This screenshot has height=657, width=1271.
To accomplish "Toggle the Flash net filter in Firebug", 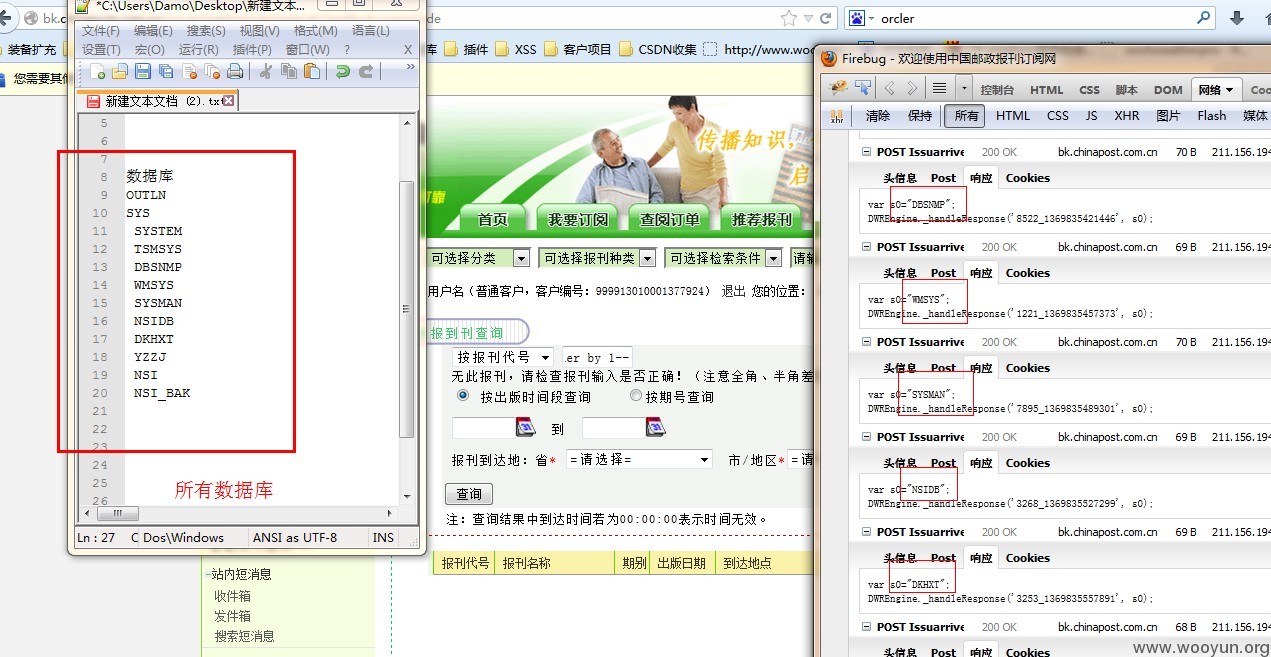I will pos(1212,116).
